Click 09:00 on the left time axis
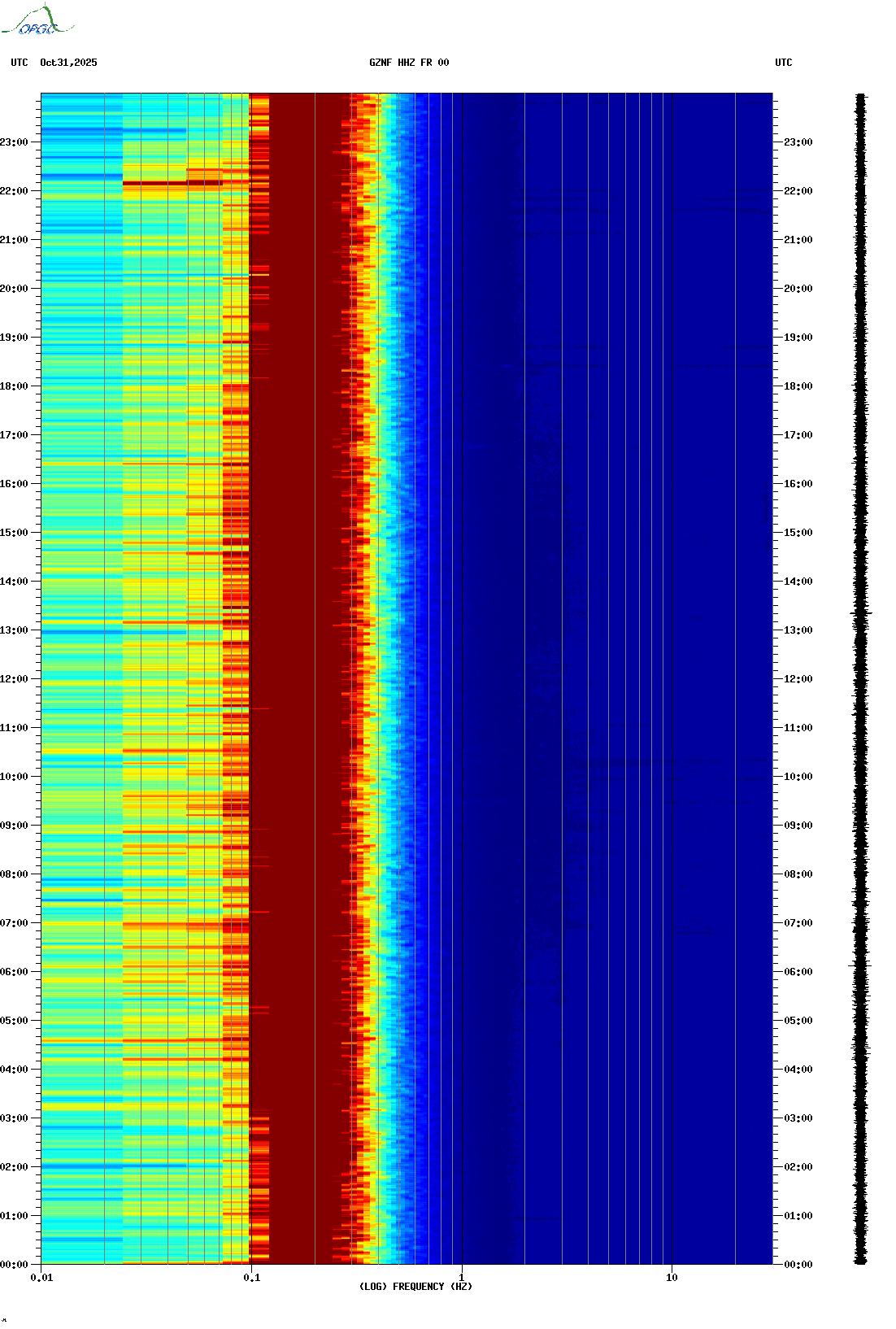896x1329 pixels. click(x=14, y=826)
